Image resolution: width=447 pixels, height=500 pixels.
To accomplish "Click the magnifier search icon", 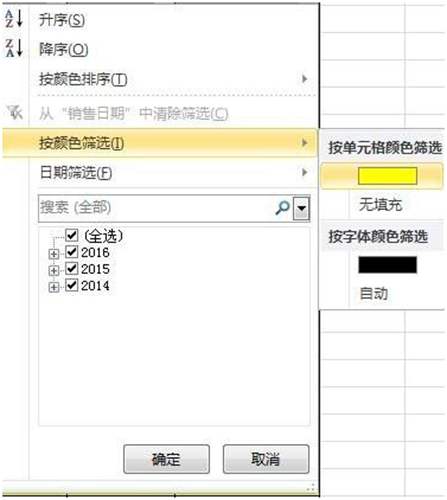I will tap(282, 208).
